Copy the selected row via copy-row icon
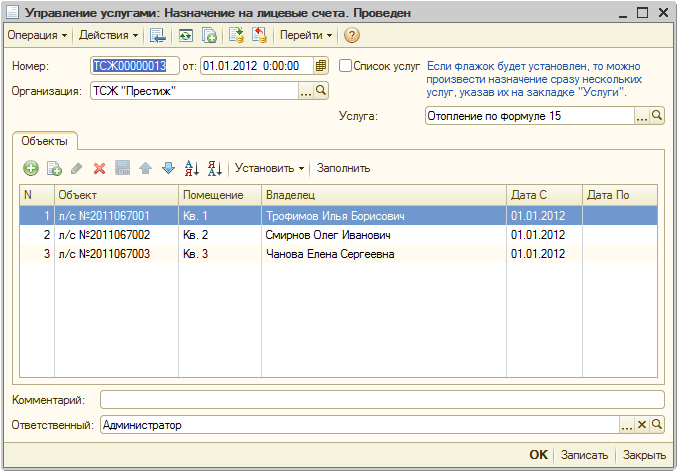 [54, 168]
